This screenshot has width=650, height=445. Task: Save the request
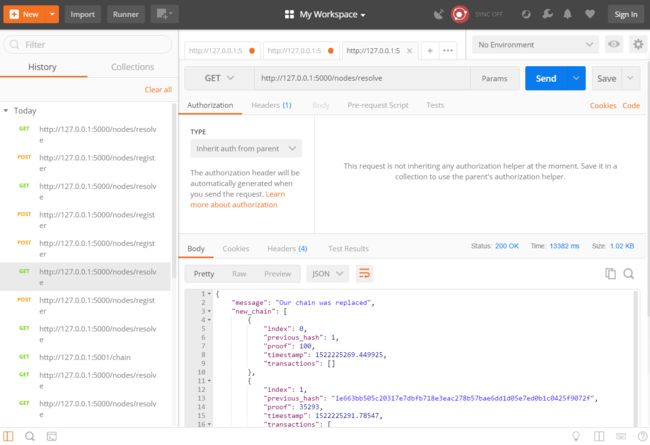click(x=606, y=78)
